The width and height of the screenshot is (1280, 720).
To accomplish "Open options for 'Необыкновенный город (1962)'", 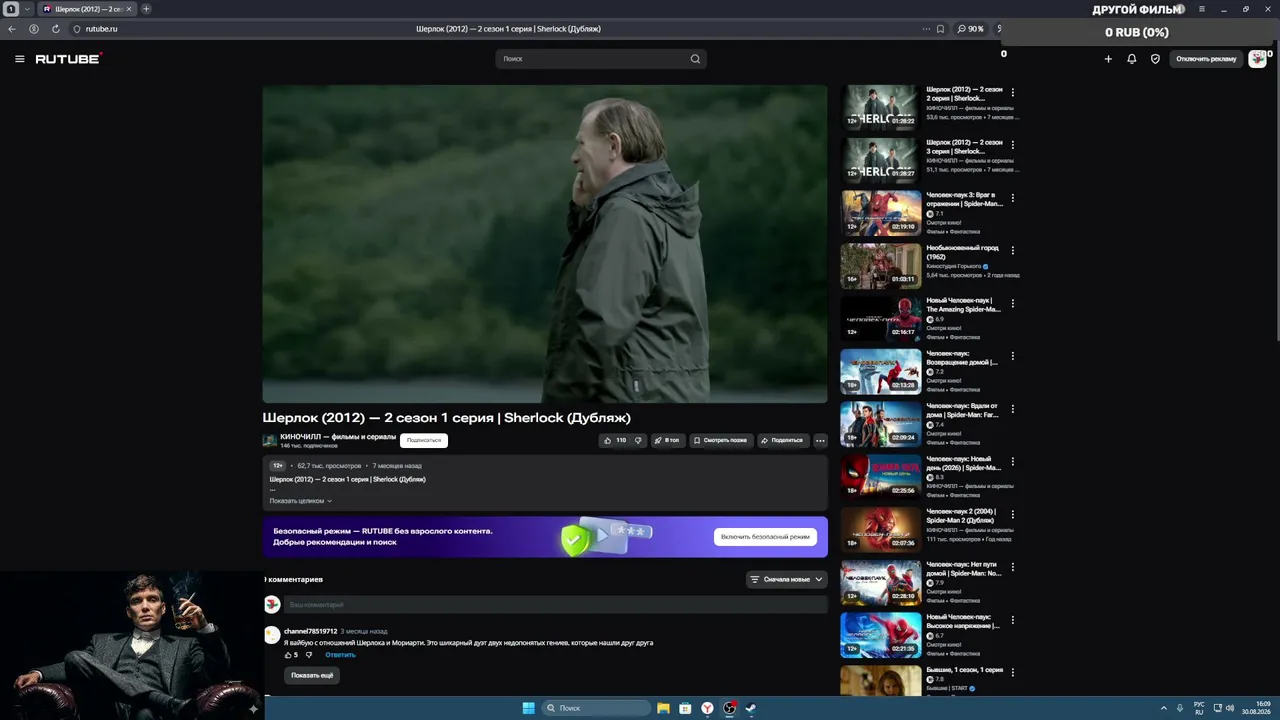I will 1012,251.
